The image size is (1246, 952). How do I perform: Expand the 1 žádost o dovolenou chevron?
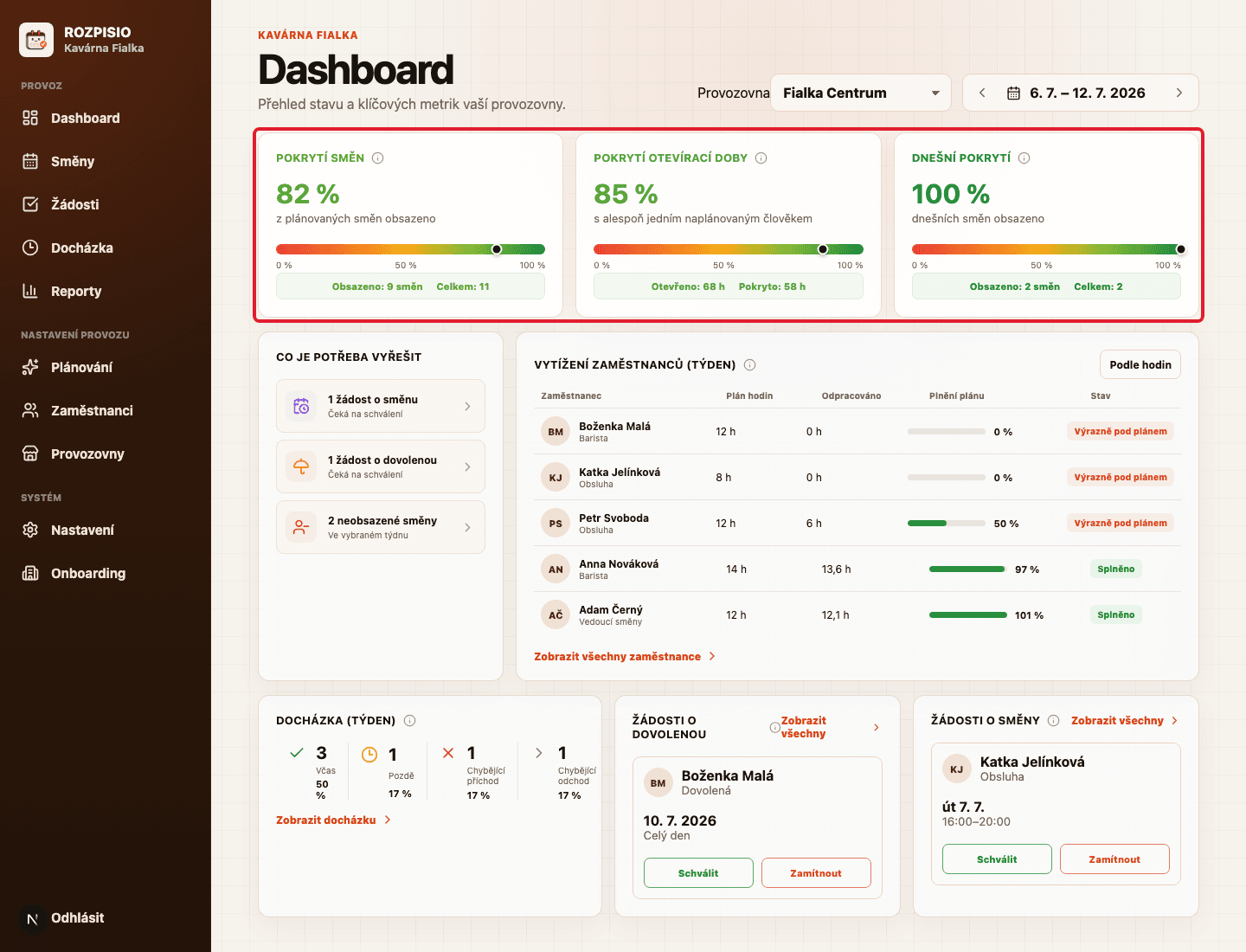point(467,466)
